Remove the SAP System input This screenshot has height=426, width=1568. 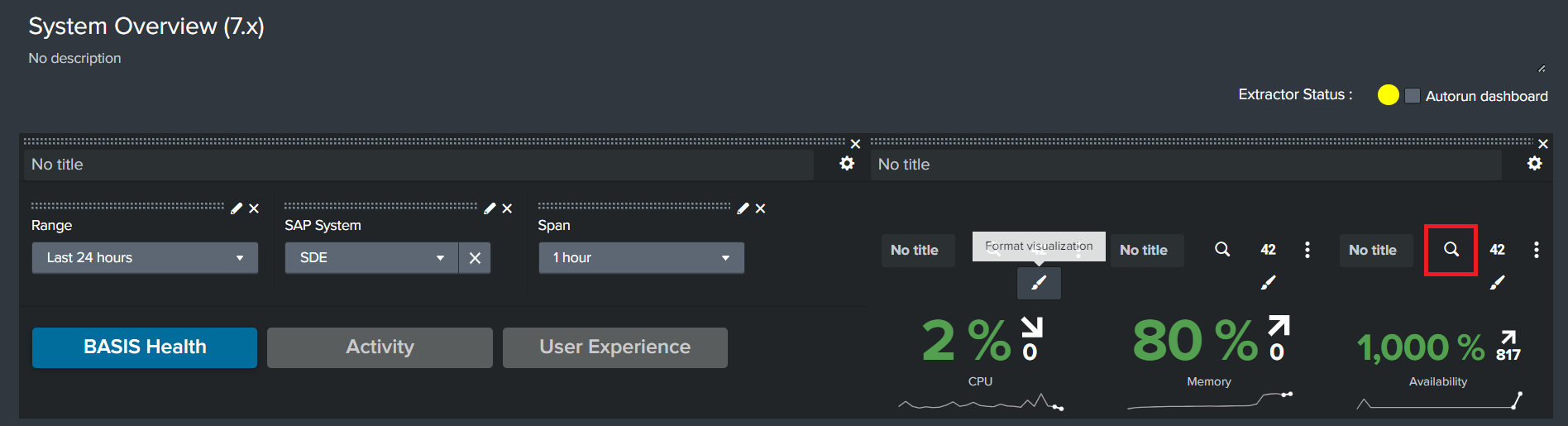[x=507, y=208]
